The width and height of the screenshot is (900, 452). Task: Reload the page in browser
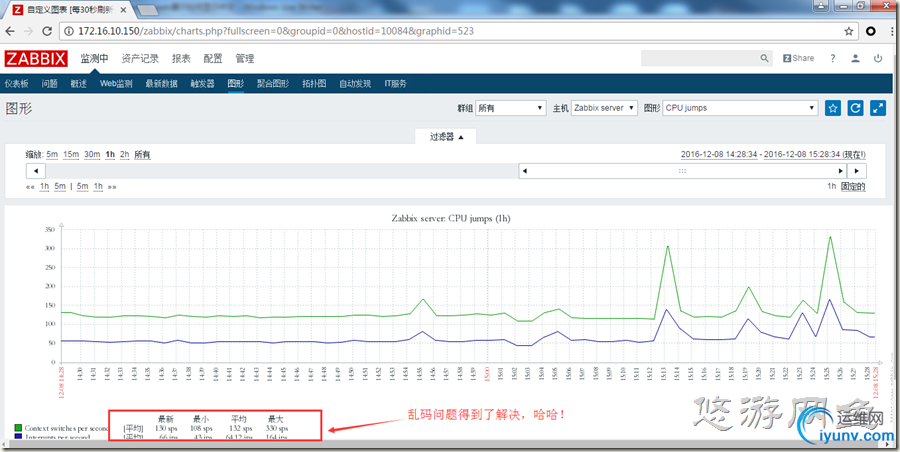point(47,31)
